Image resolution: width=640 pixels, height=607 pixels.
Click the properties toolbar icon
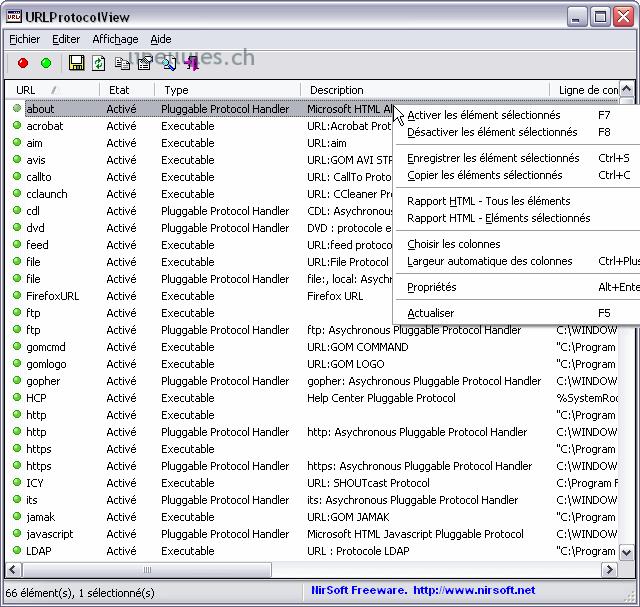click(145, 63)
